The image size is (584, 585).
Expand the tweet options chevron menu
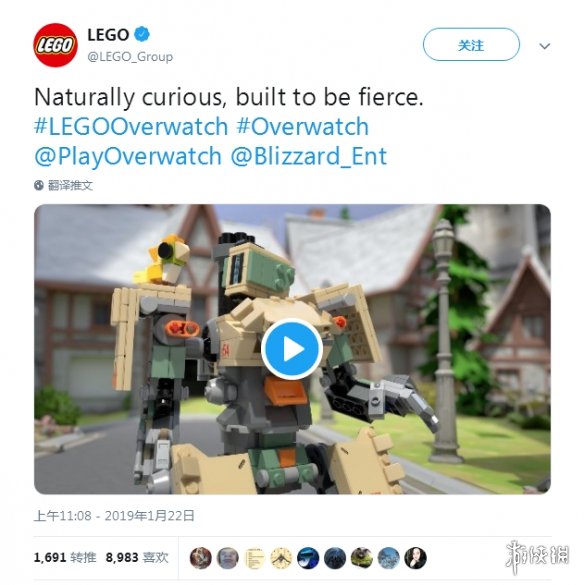coord(545,46)
